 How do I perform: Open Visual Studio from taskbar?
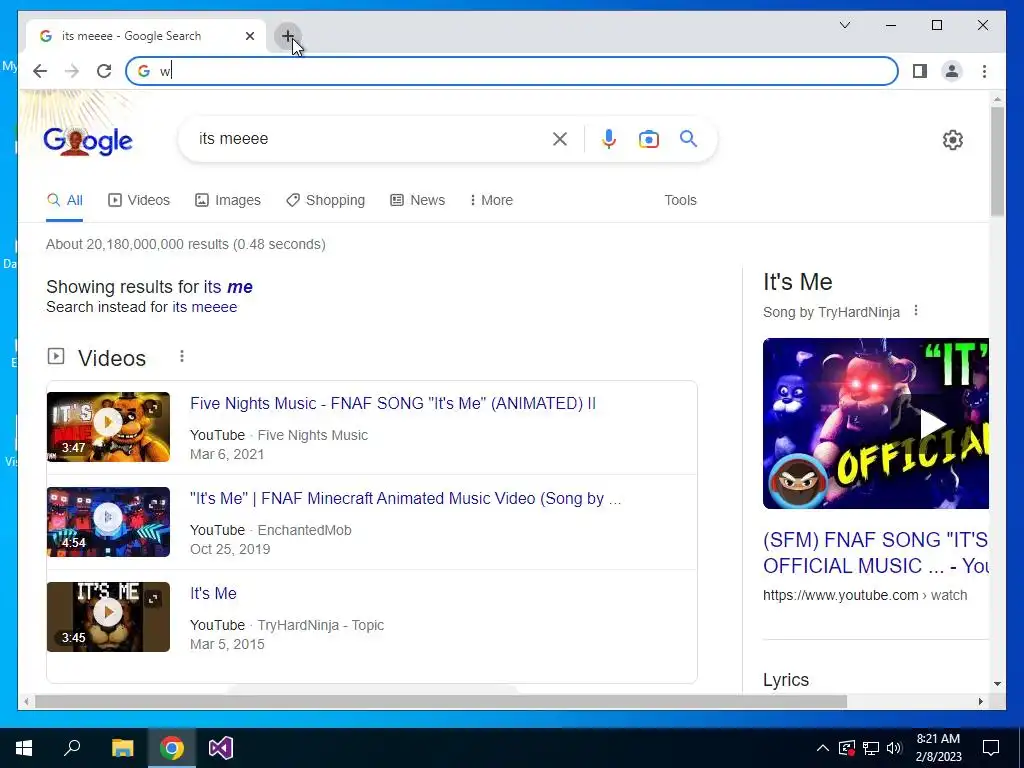click(x=221, y=748)
